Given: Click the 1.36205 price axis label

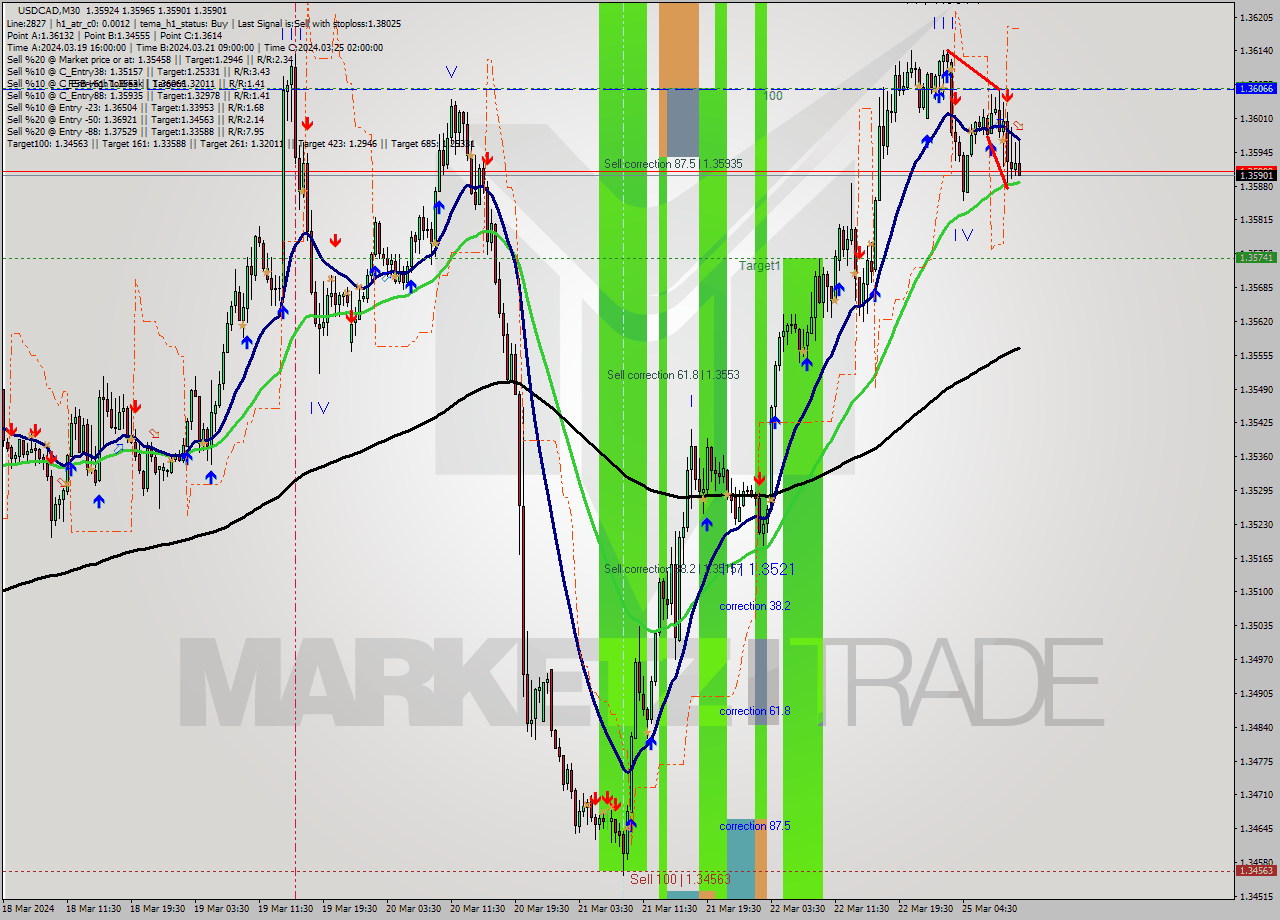Looking at the screenshot, I should coord(1256,17).
